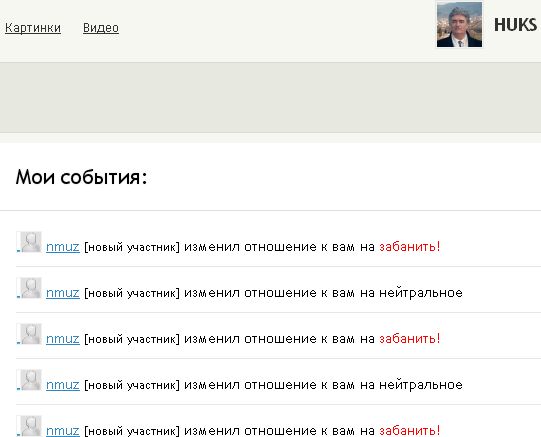Open nmuz link in second event row
Viewport: 541px width, 437px height.
pos(63,293)
